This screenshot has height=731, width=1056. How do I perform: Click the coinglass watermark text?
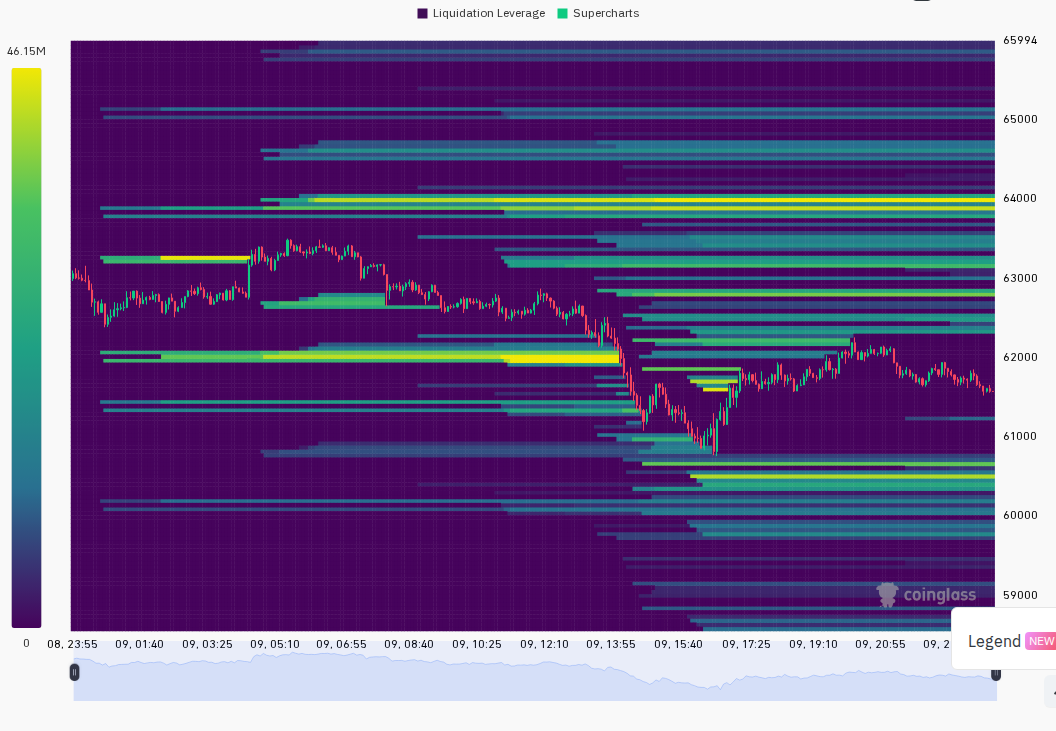939,595
